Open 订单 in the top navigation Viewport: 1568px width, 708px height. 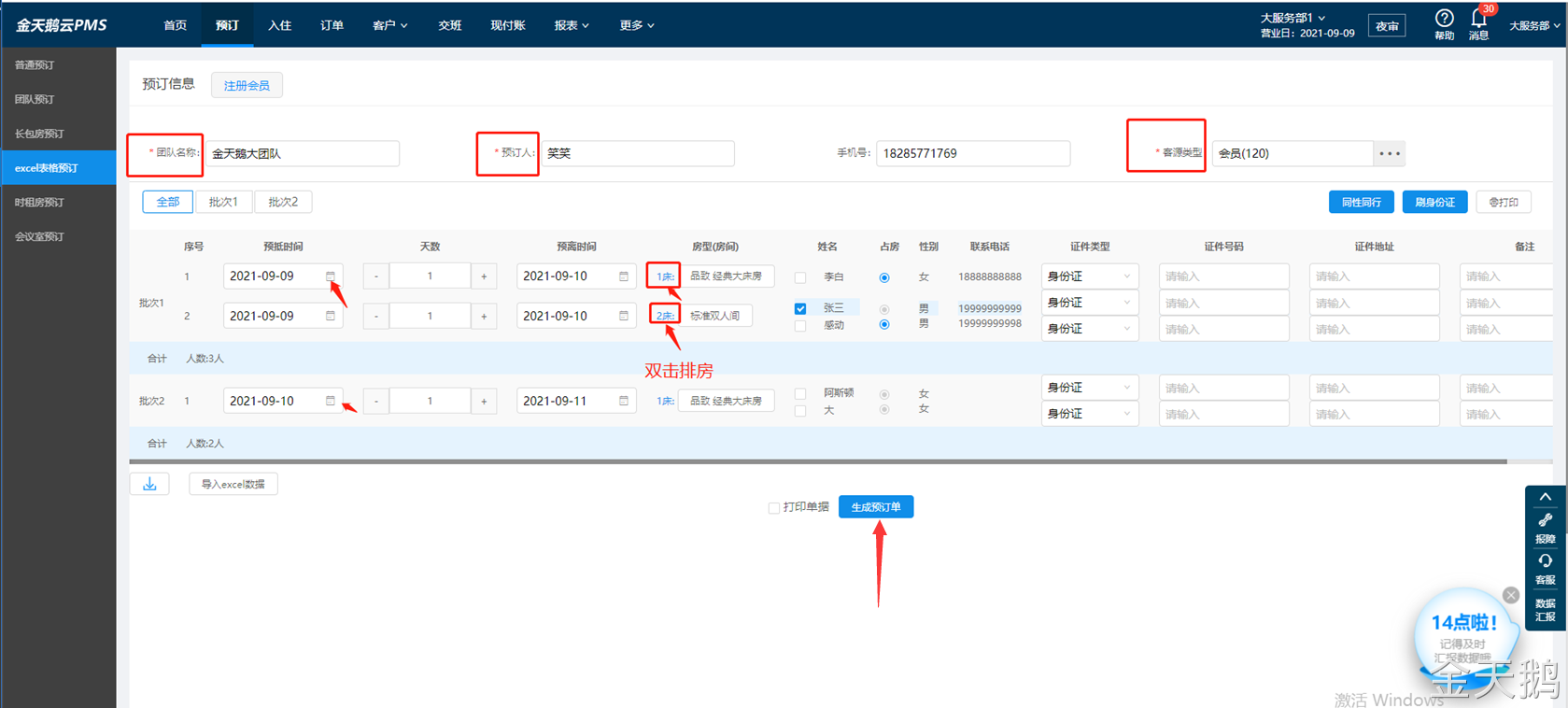click(332, 25)
